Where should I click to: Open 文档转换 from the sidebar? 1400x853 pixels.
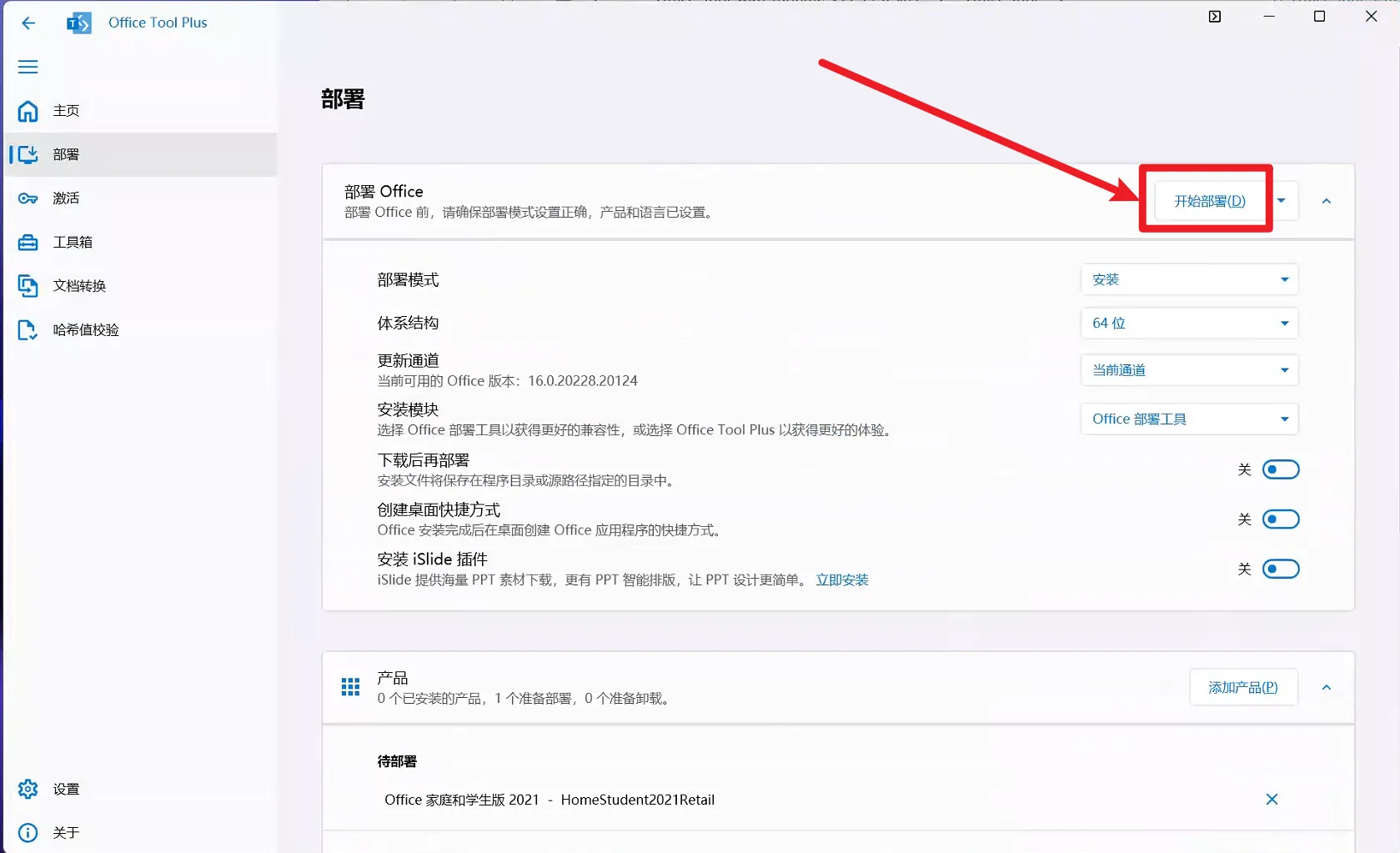pos(141,286)
